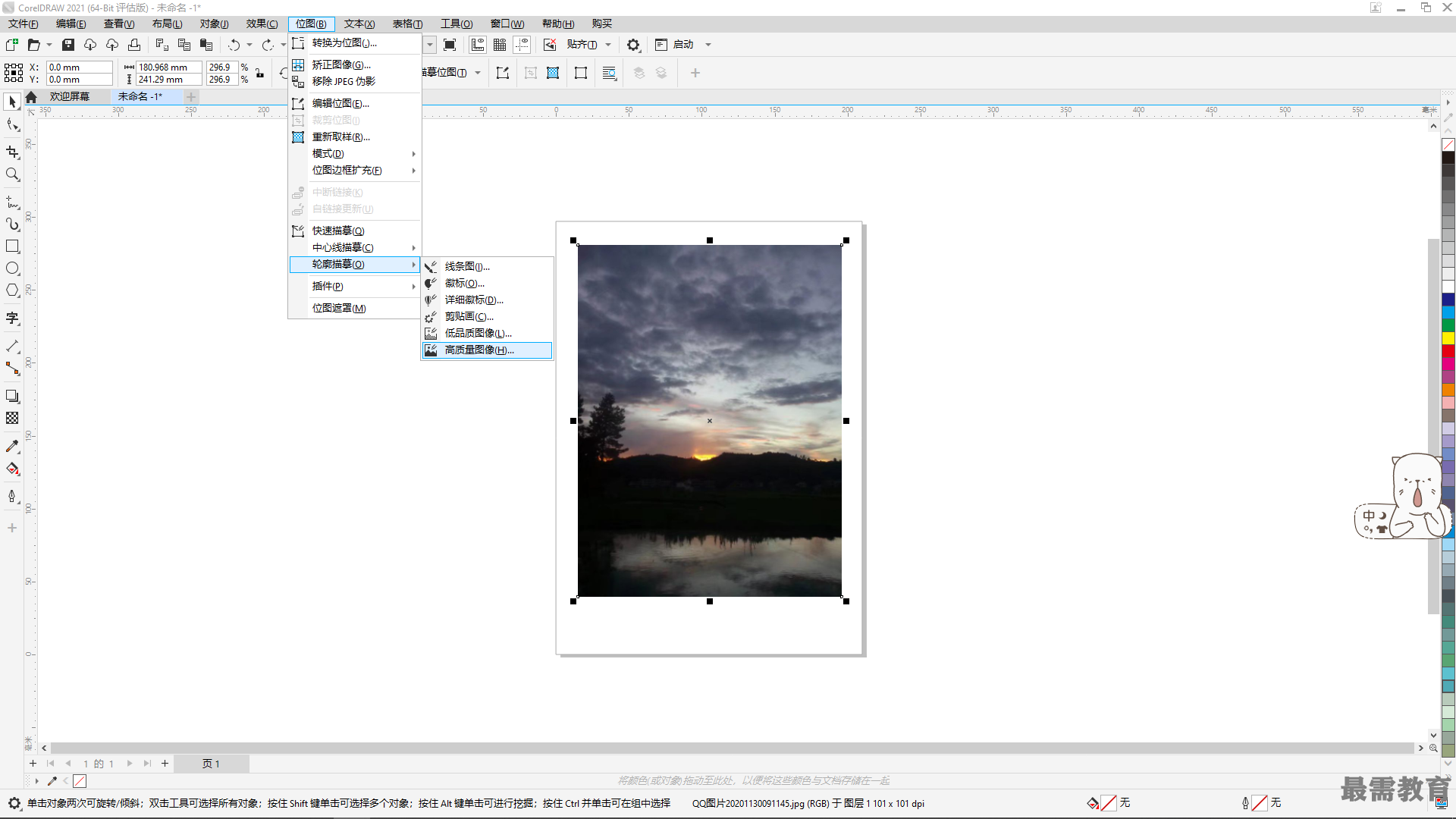Screen dimensions: 1456x819
Task: Expand the 插件(P) submenu
Action: click(x=354, y=286)
